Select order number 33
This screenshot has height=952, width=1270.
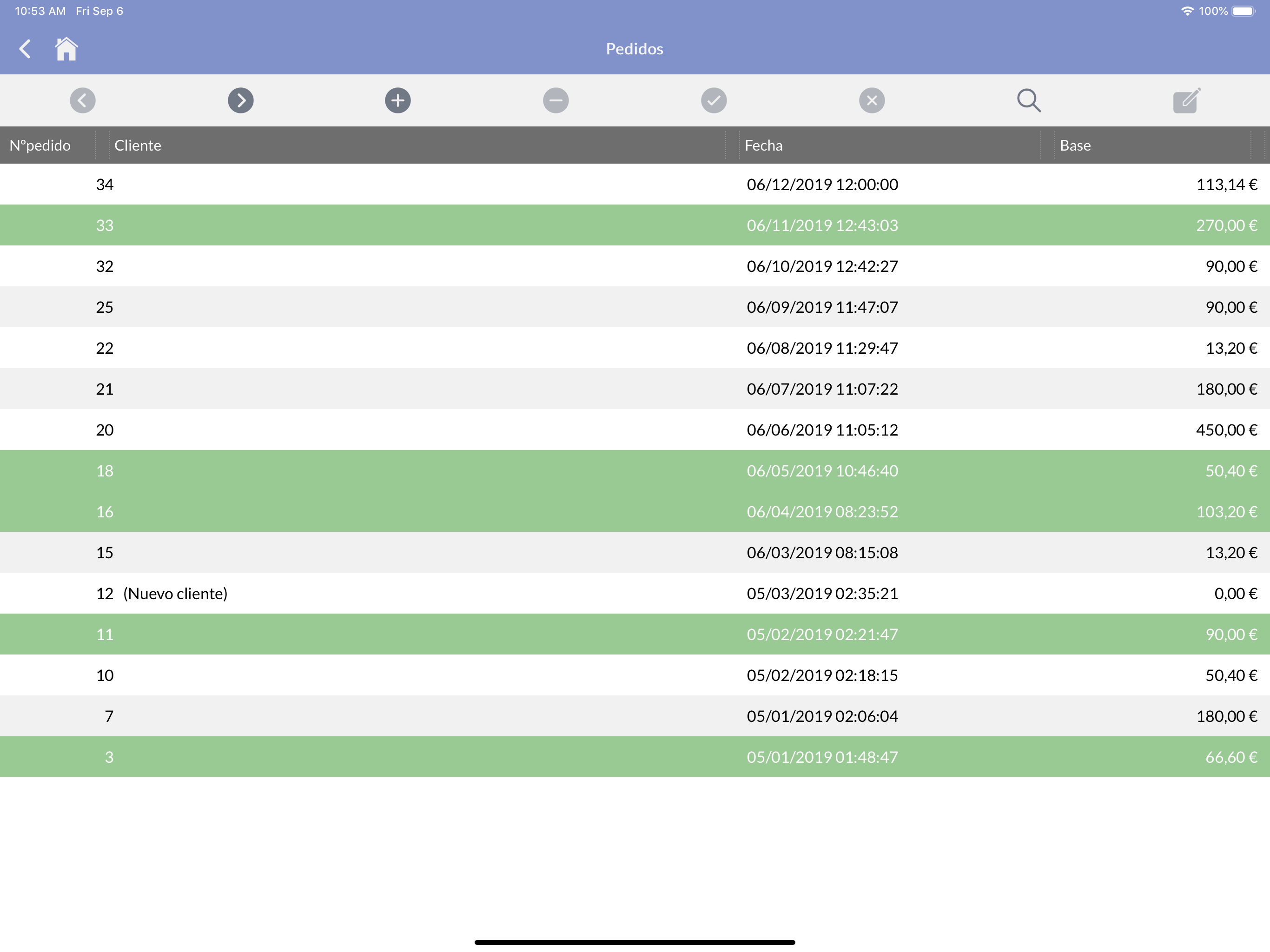tap(635, 225)
